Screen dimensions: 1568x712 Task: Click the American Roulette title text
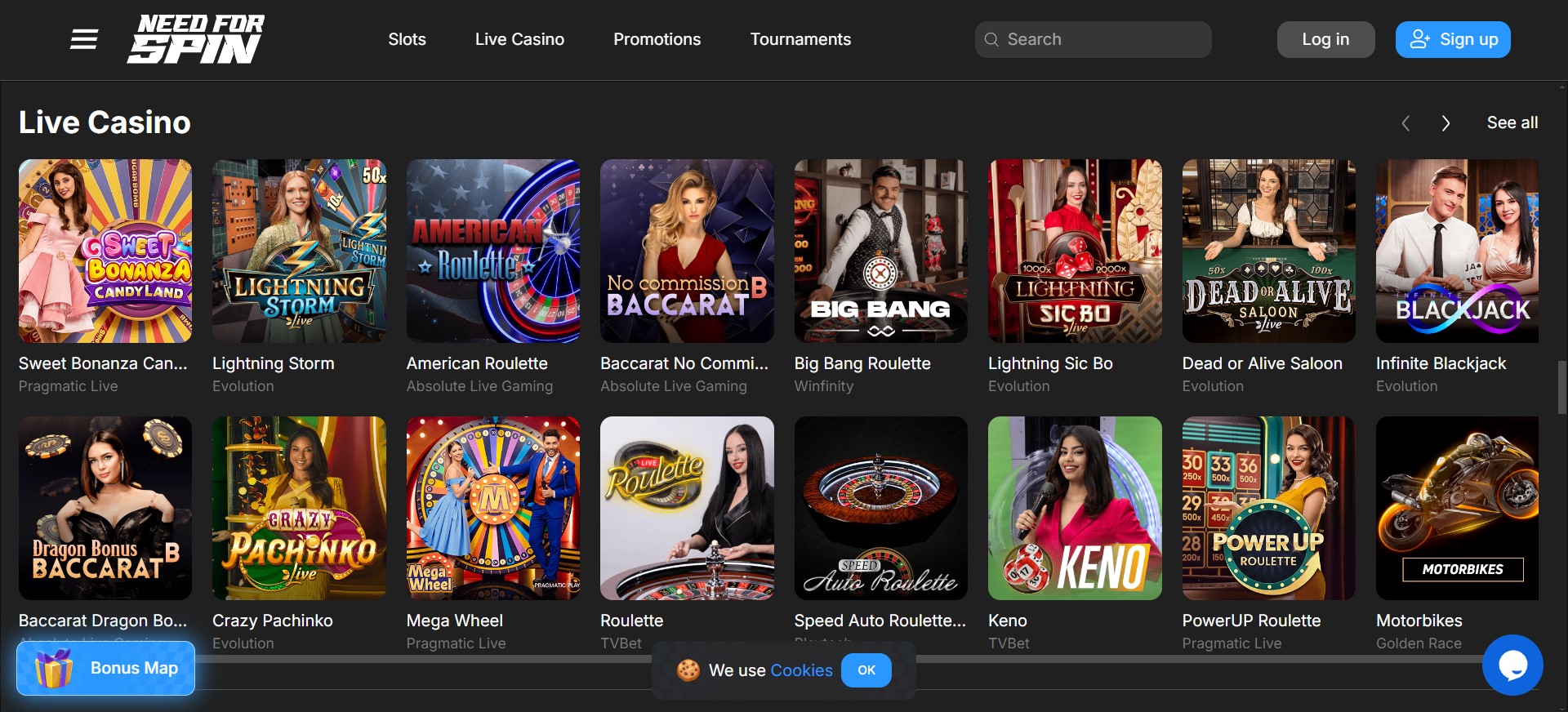click(477, 363)
